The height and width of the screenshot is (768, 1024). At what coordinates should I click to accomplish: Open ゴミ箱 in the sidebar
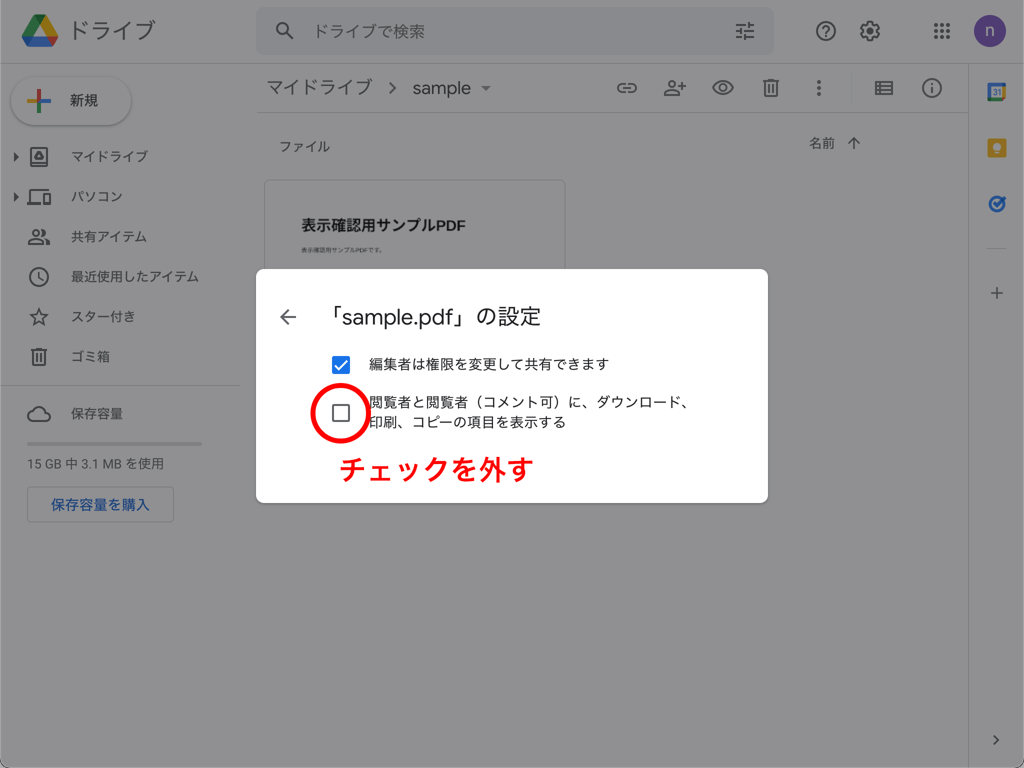click(90, 357)
